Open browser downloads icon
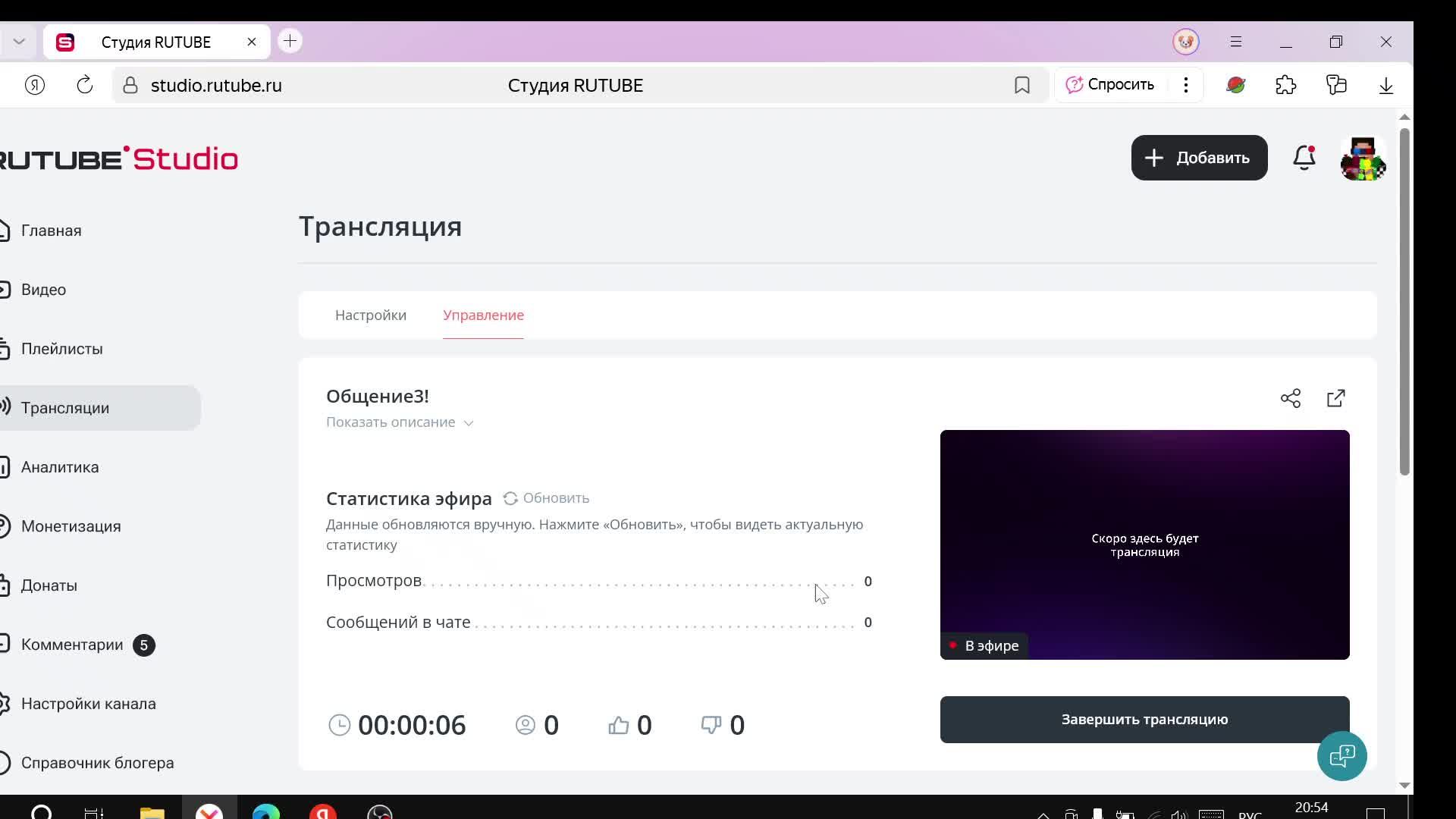 point(1385,85)
